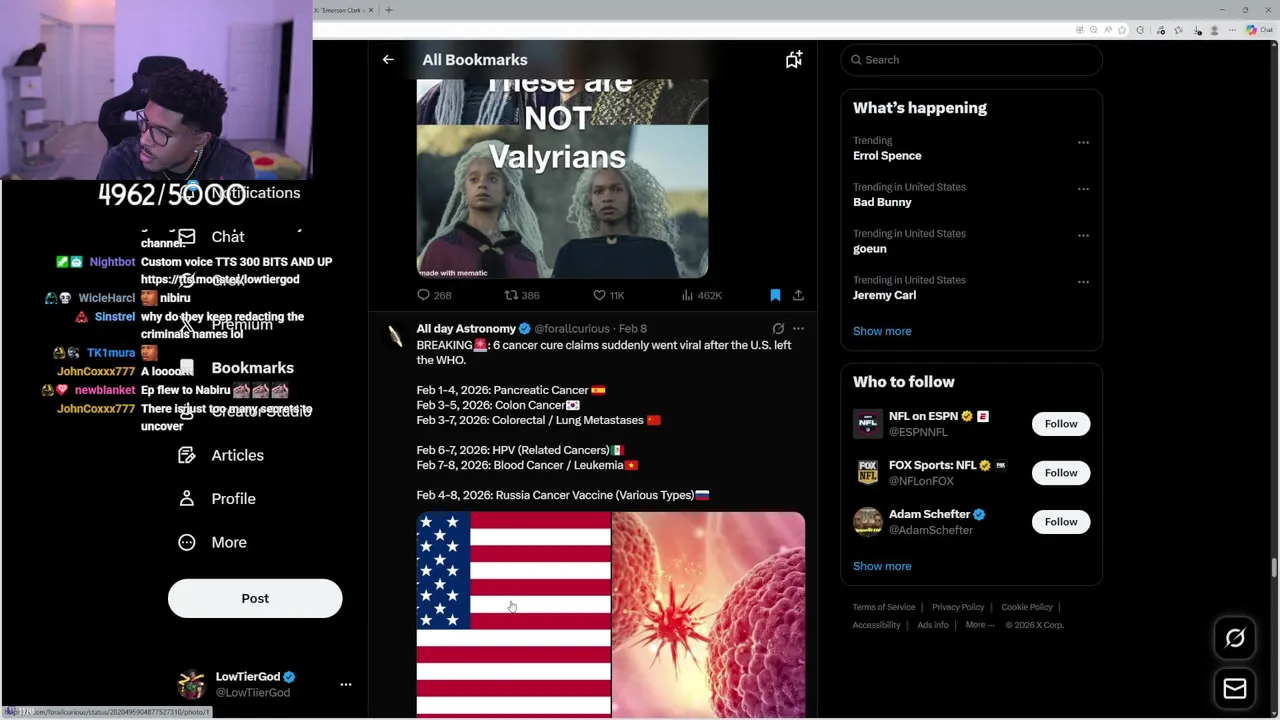Open browser zoom magnifier icon
Image resolution: width=1280 pixels, height=720 pixels.
(1093, 30)
